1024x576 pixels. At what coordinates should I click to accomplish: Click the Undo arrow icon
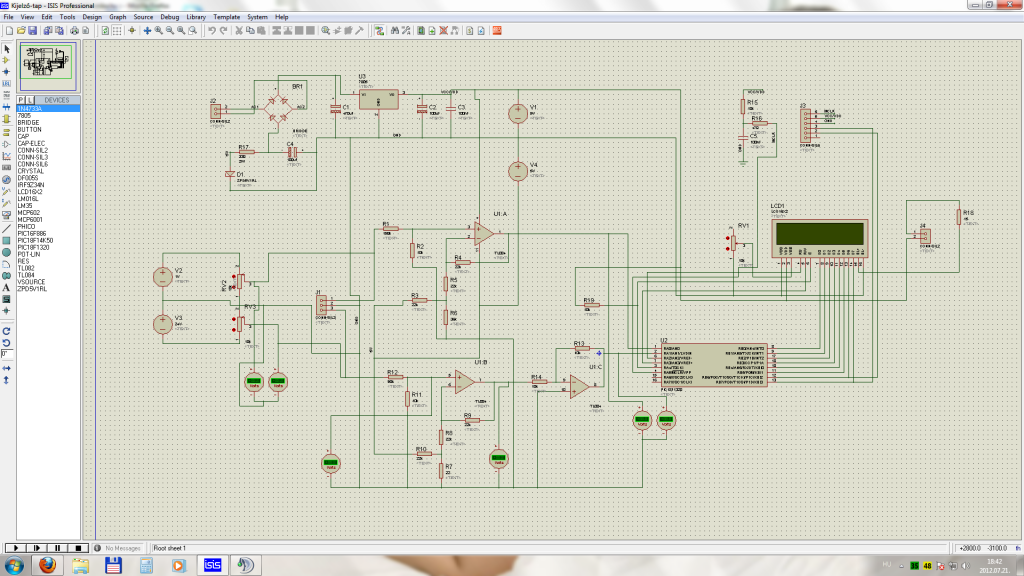tap(212, 31)
